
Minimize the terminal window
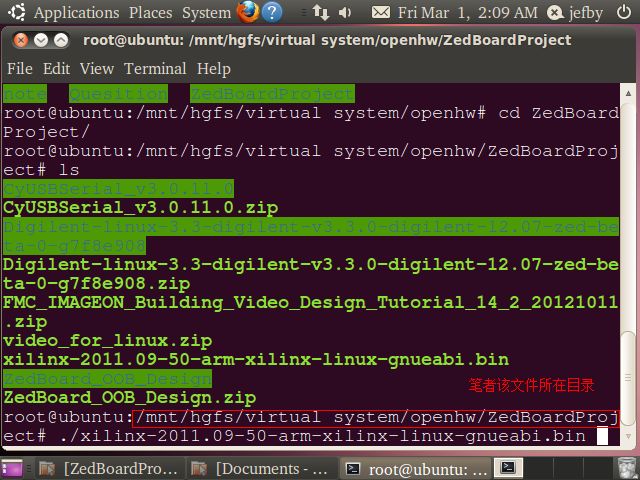coord(41,40)
